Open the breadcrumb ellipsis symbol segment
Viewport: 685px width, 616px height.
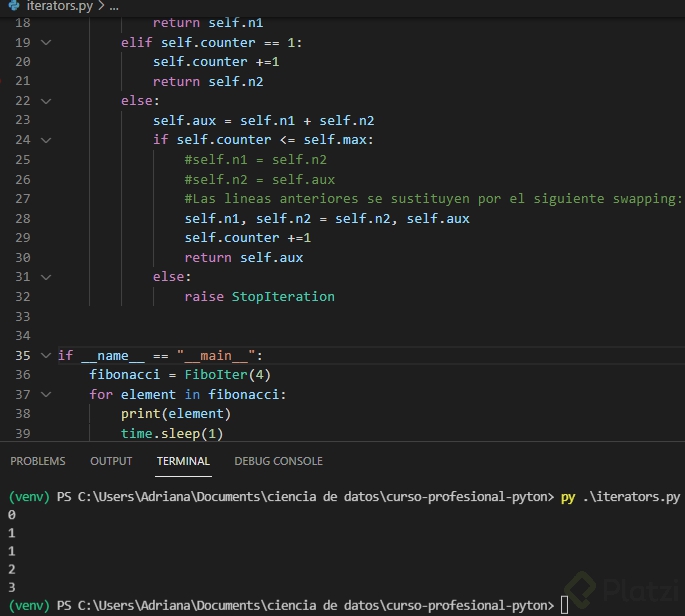(x=114, y=7)
